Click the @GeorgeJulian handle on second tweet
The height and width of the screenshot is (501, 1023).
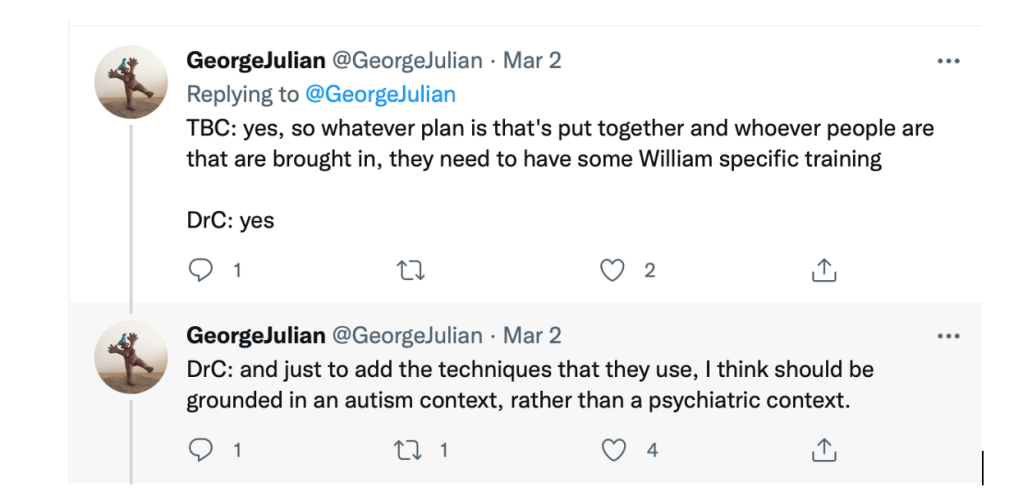pos(407,335)
